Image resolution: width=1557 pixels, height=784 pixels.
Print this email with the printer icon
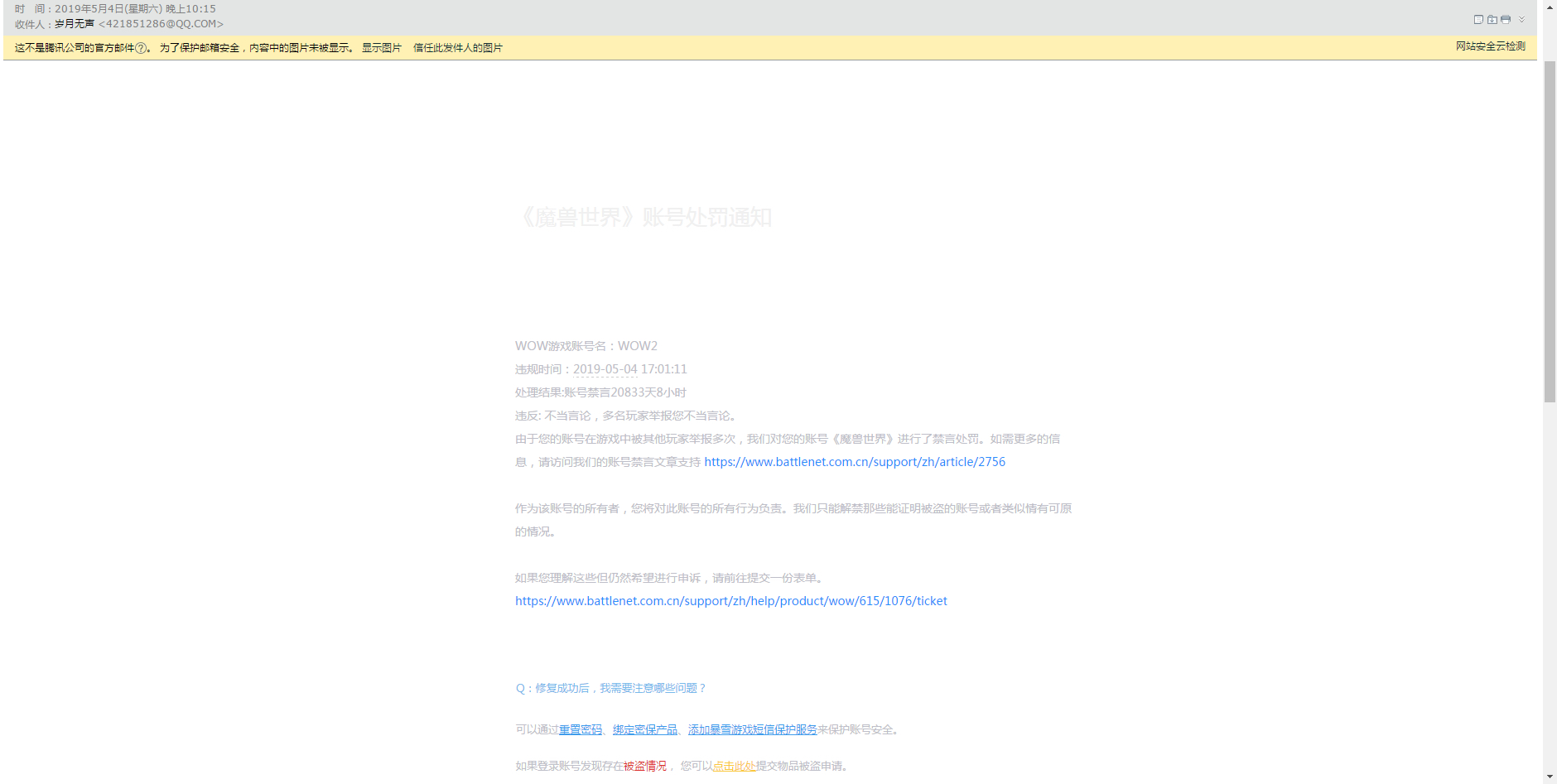pyautogui.click(x=1506, y=19)
